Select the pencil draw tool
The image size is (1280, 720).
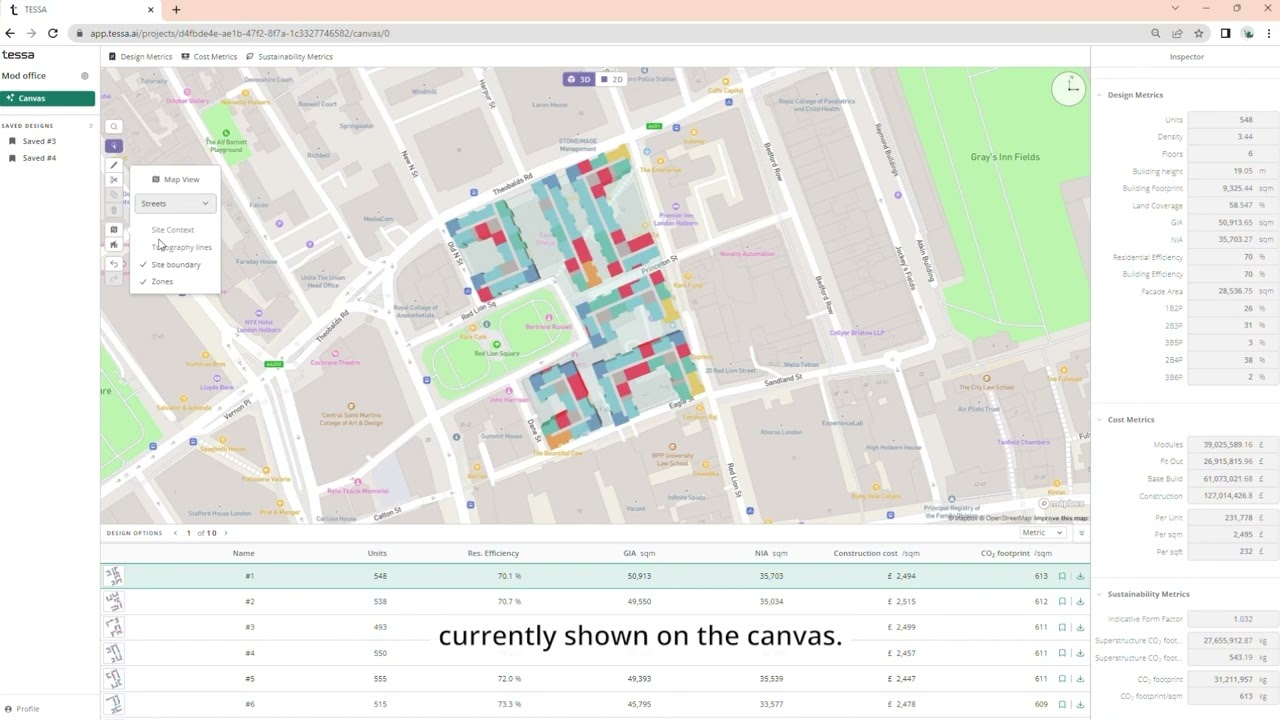(x=114, y=164)
